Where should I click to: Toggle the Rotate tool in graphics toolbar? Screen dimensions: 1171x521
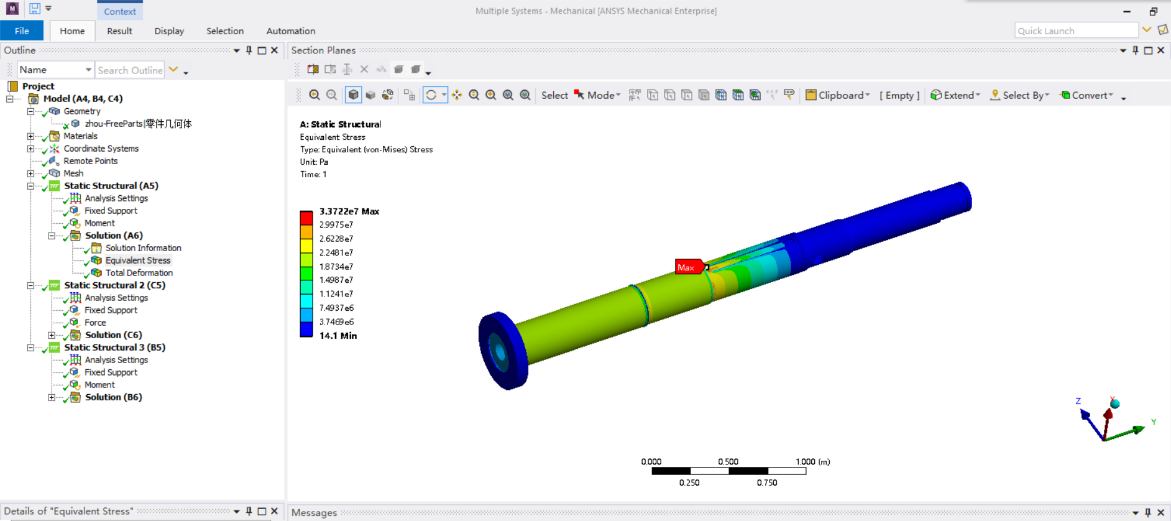point(431,95)
